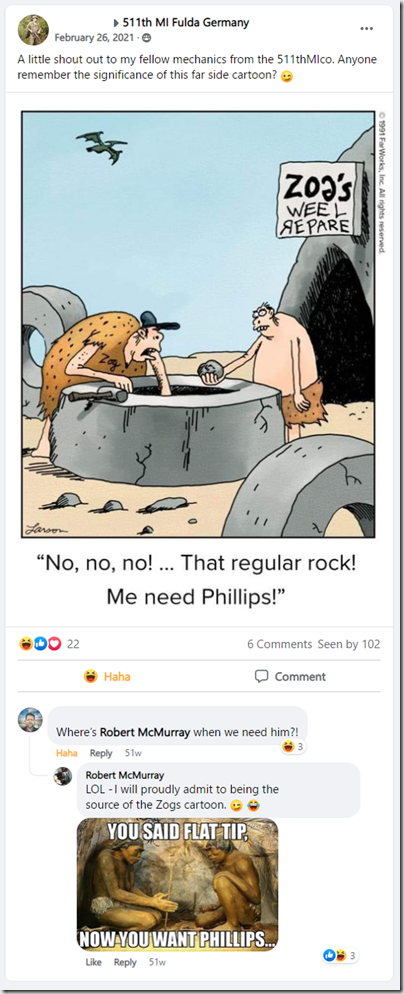Image resolution: width=404 pixels, height=994 pixels.
Task: Click Robert McMurray's small reply avatar
Action: coord(63,776)
